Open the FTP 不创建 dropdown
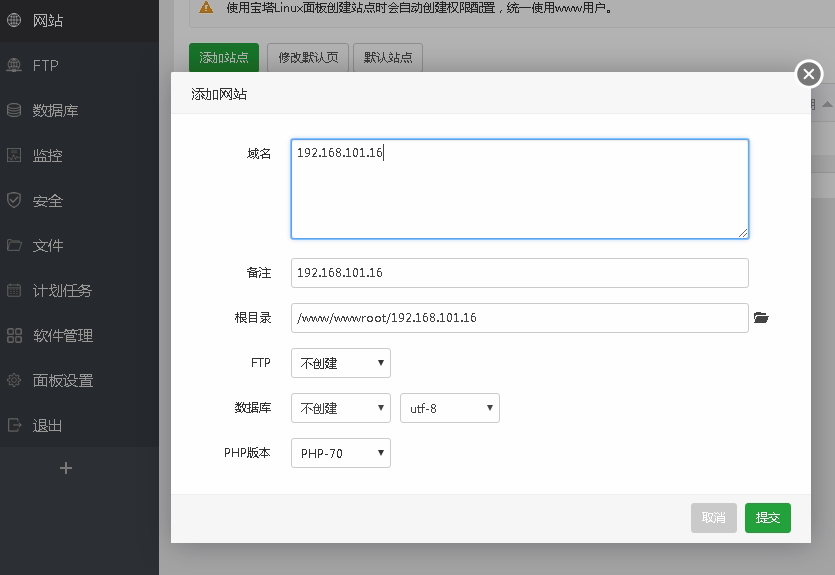The height and width of the screenshot is (575, 835). pos(341,363)
